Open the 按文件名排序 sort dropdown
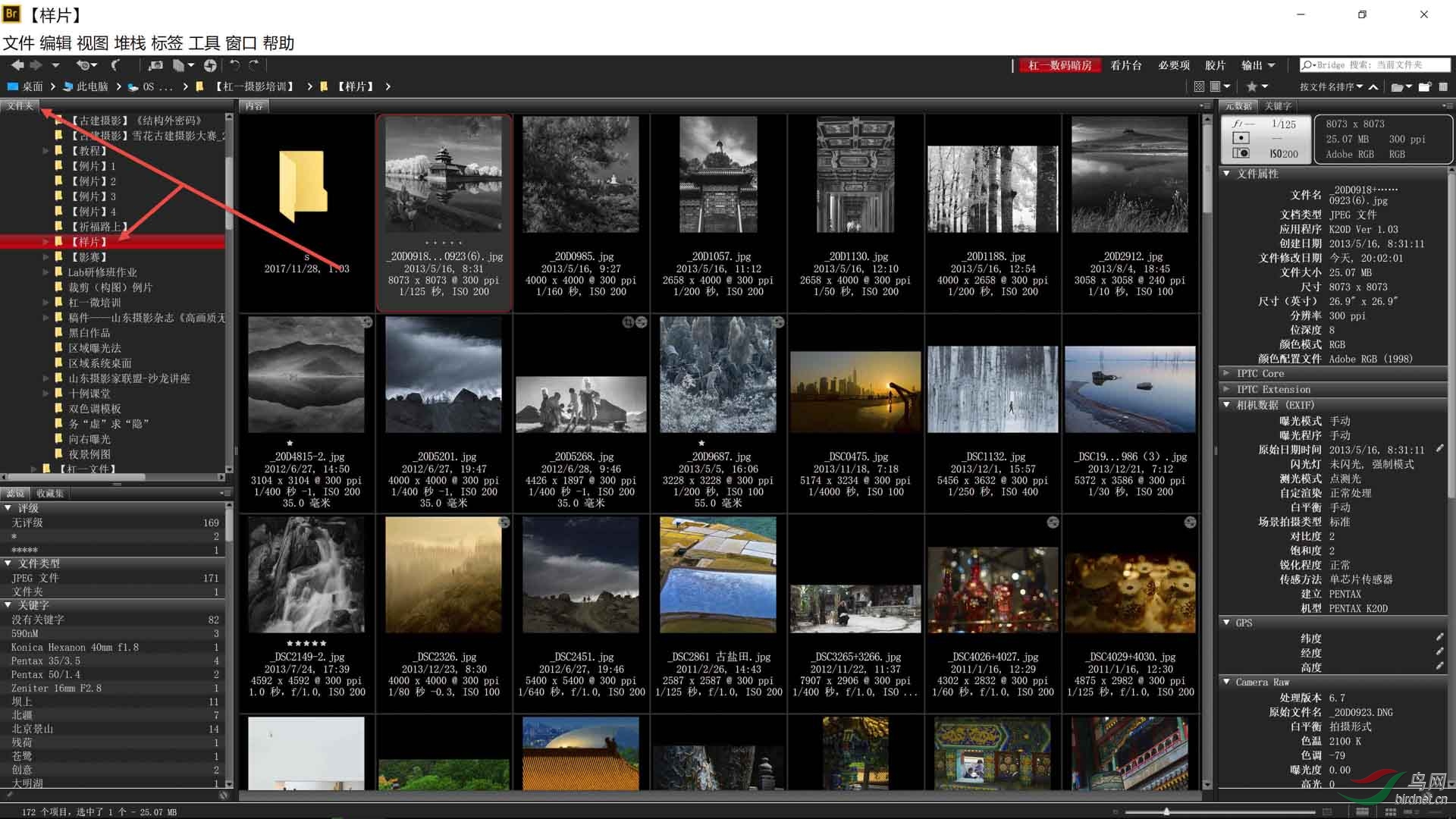Screen dimensions: 1456x819 click(x=1330, y=86)
